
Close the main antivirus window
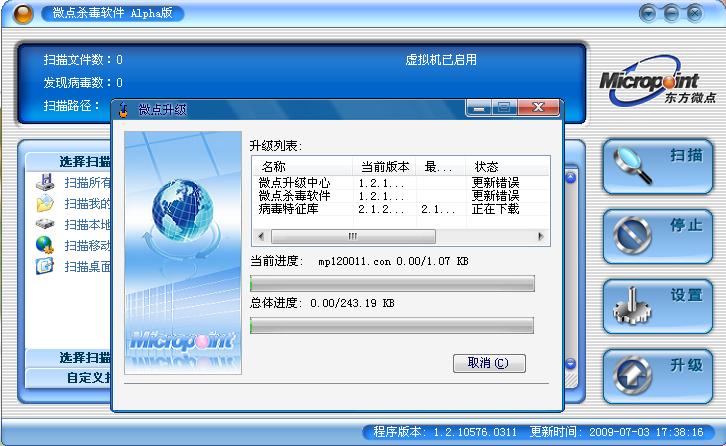tap(694, 14)
